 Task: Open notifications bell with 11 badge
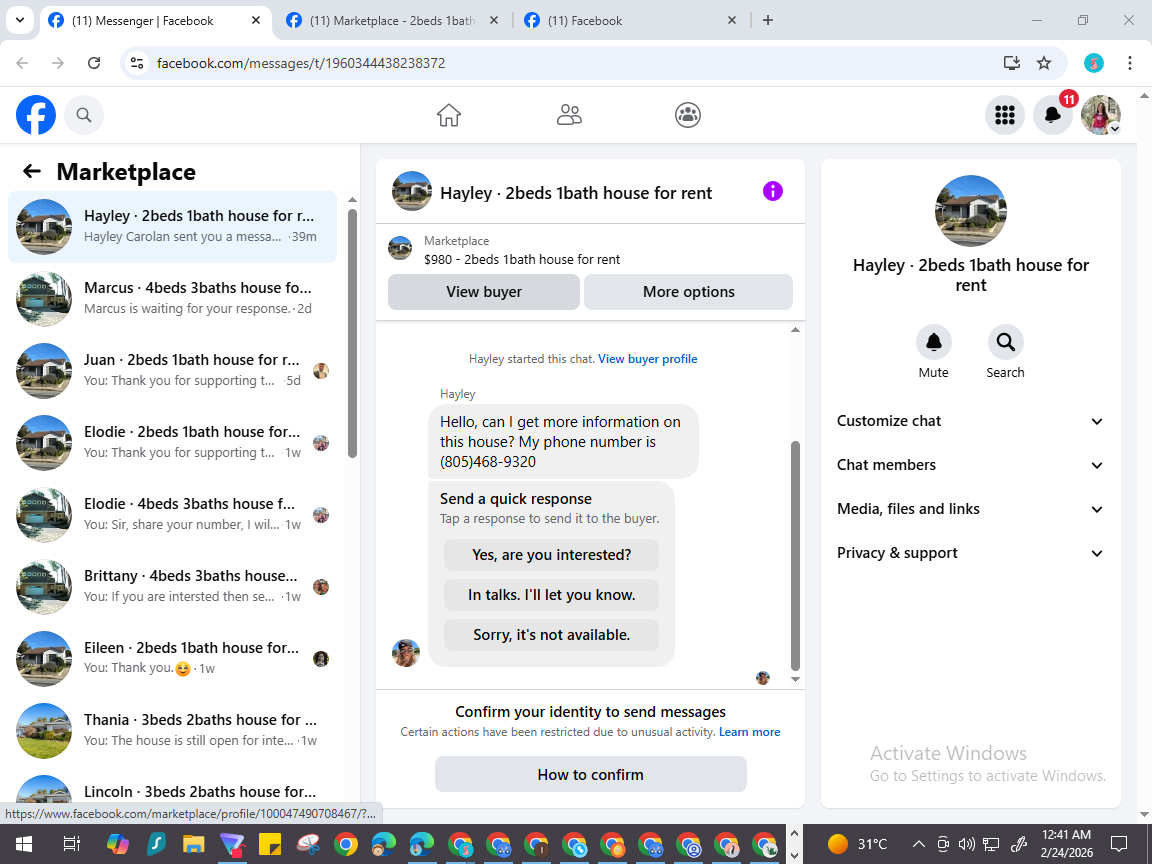(1053, 115)
